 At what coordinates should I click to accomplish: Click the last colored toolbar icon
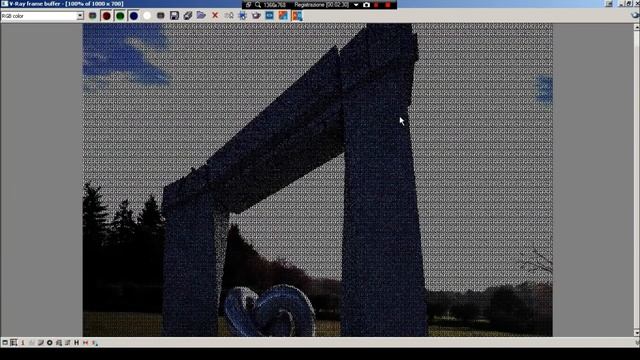[297, 16]
